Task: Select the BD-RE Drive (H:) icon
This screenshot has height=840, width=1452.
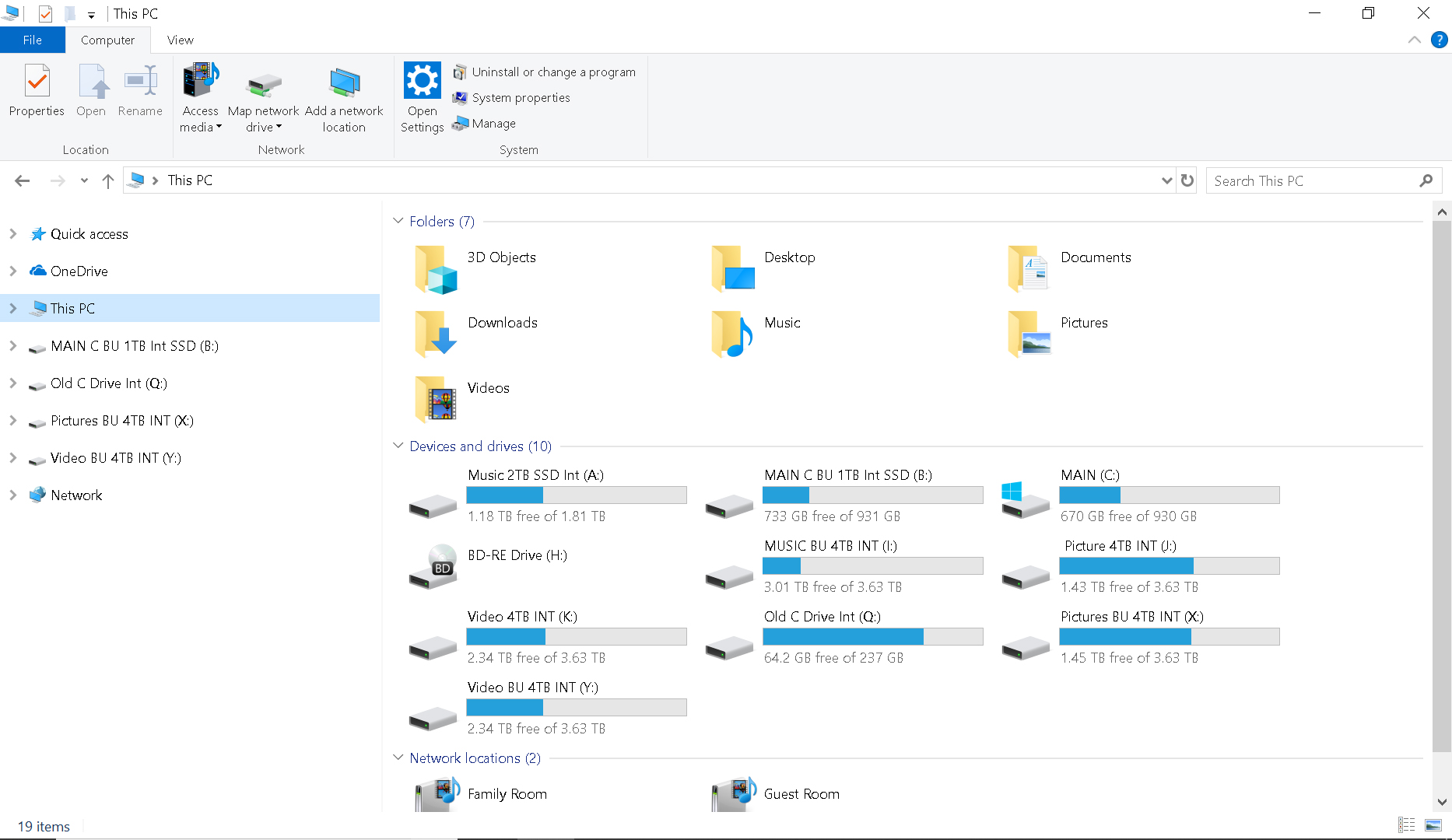Action: coord(433,566)
